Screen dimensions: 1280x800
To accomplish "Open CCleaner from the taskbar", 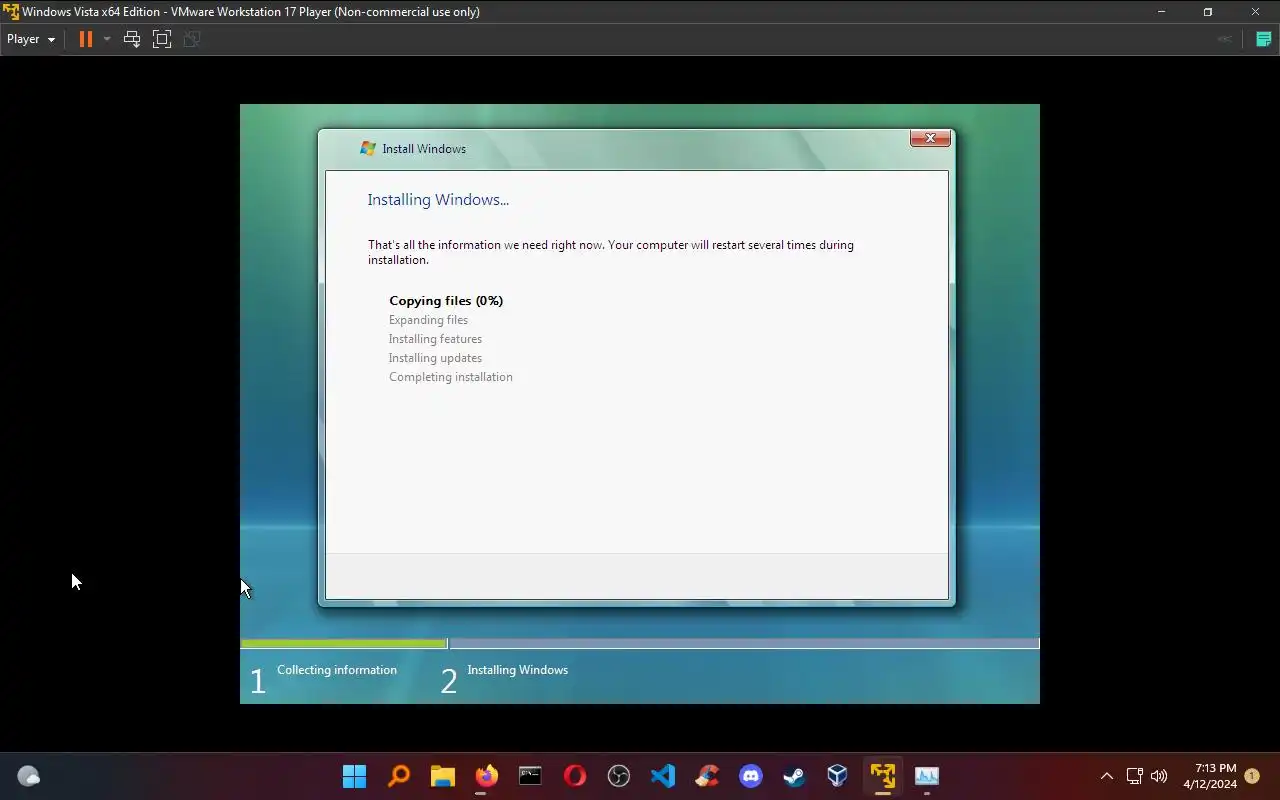I will pyautogui.click(x=706, y=776).
